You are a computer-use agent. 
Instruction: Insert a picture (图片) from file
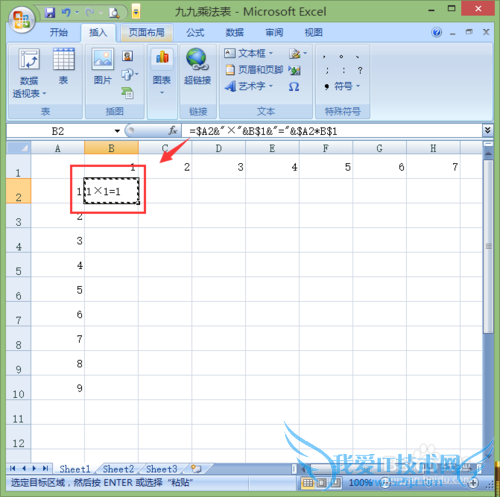point(103,66)
